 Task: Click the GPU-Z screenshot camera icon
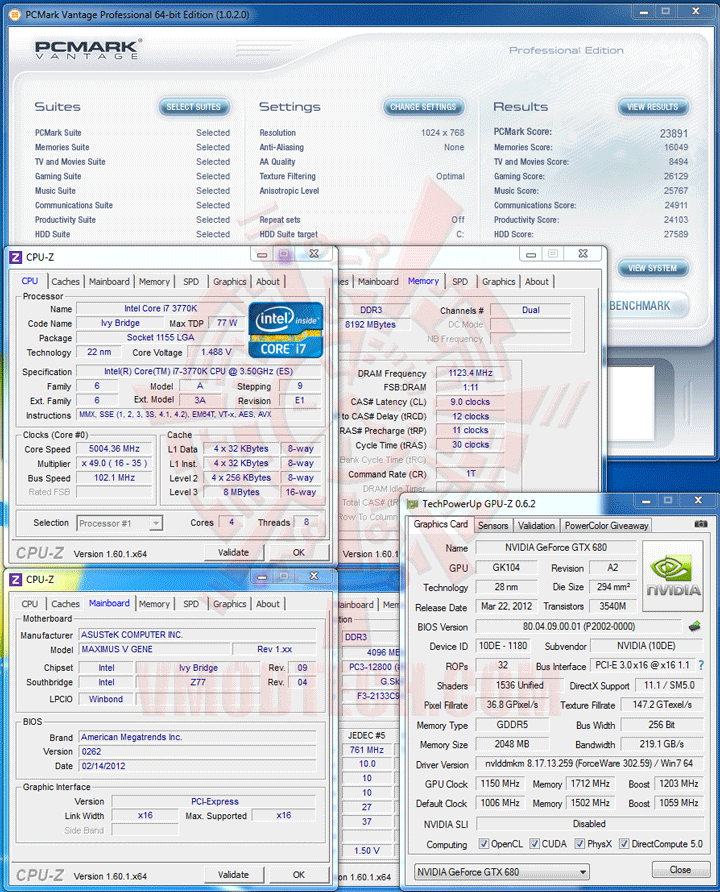point(701,524)
